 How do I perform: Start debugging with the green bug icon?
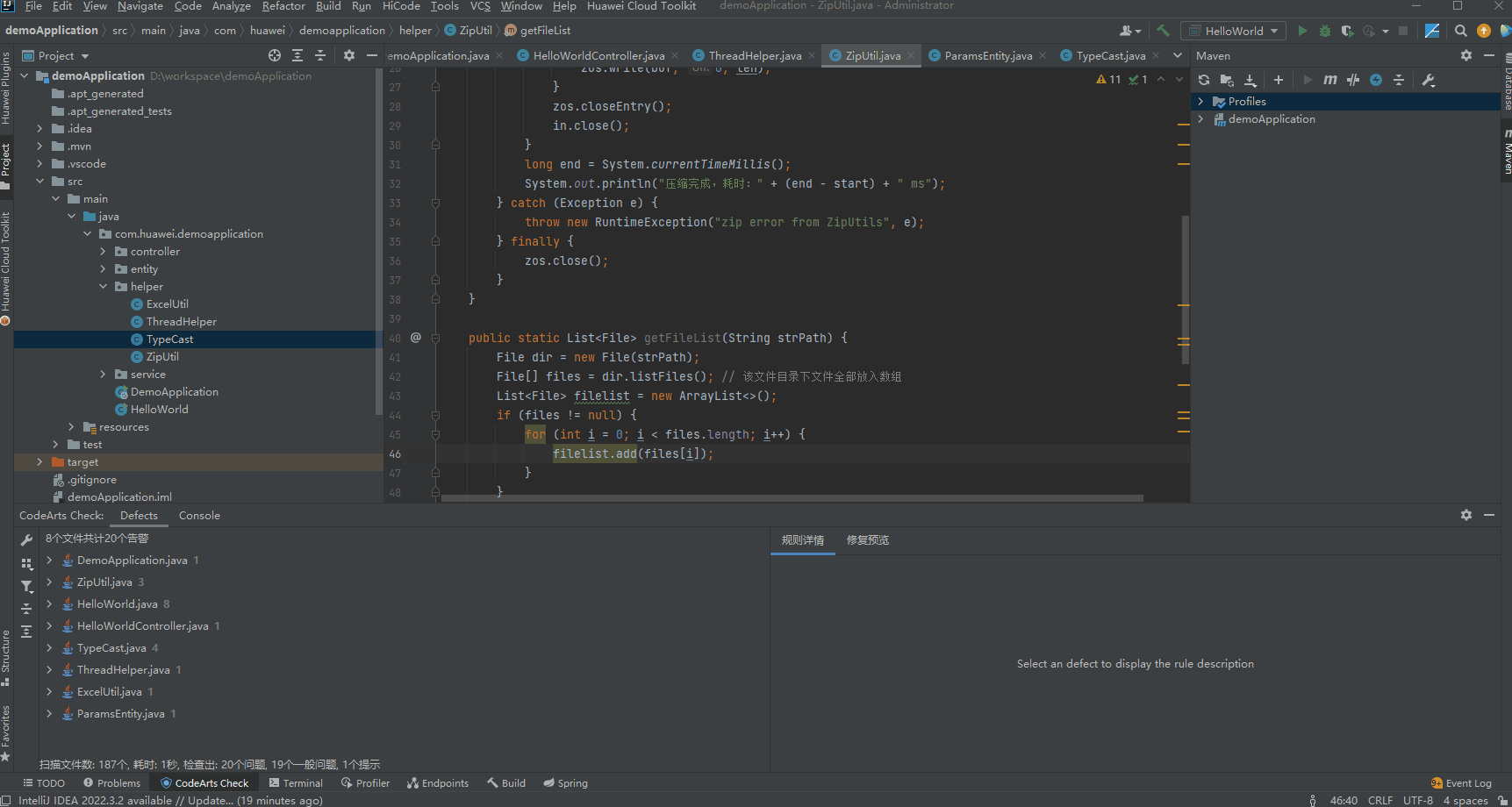[x=1325, y=31]
